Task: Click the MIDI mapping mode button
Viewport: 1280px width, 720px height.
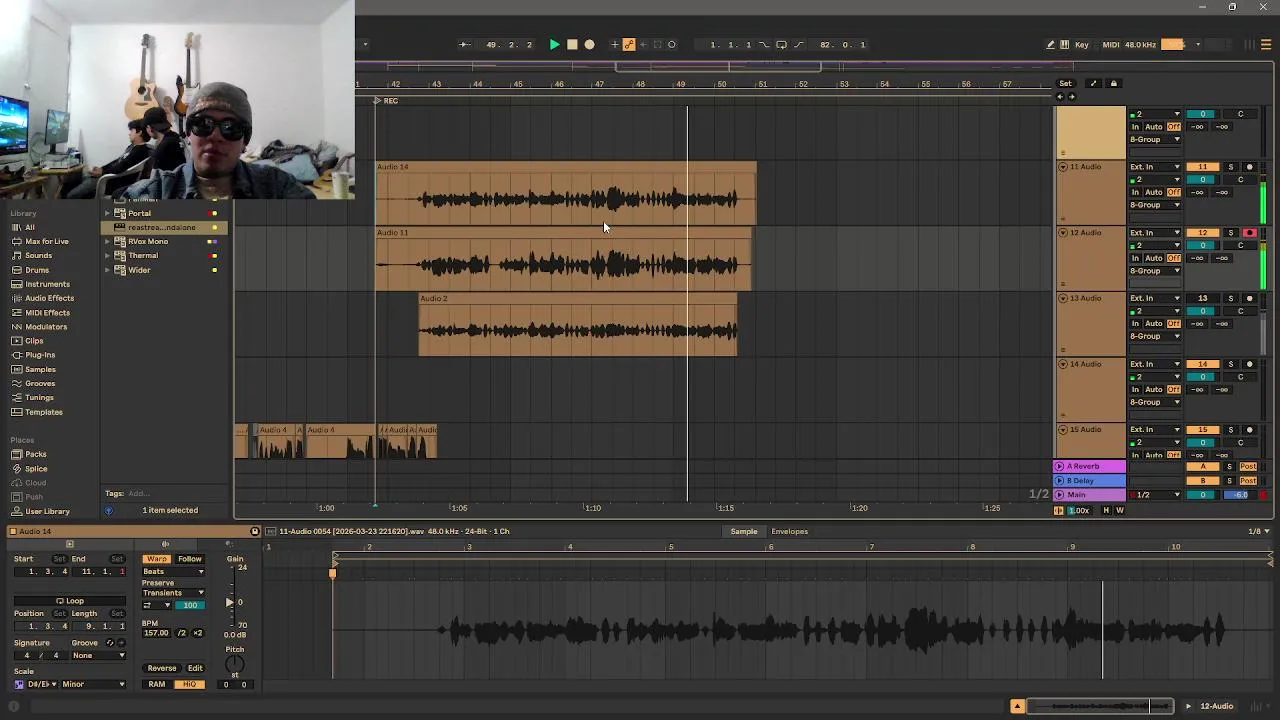Action: 1111,44
